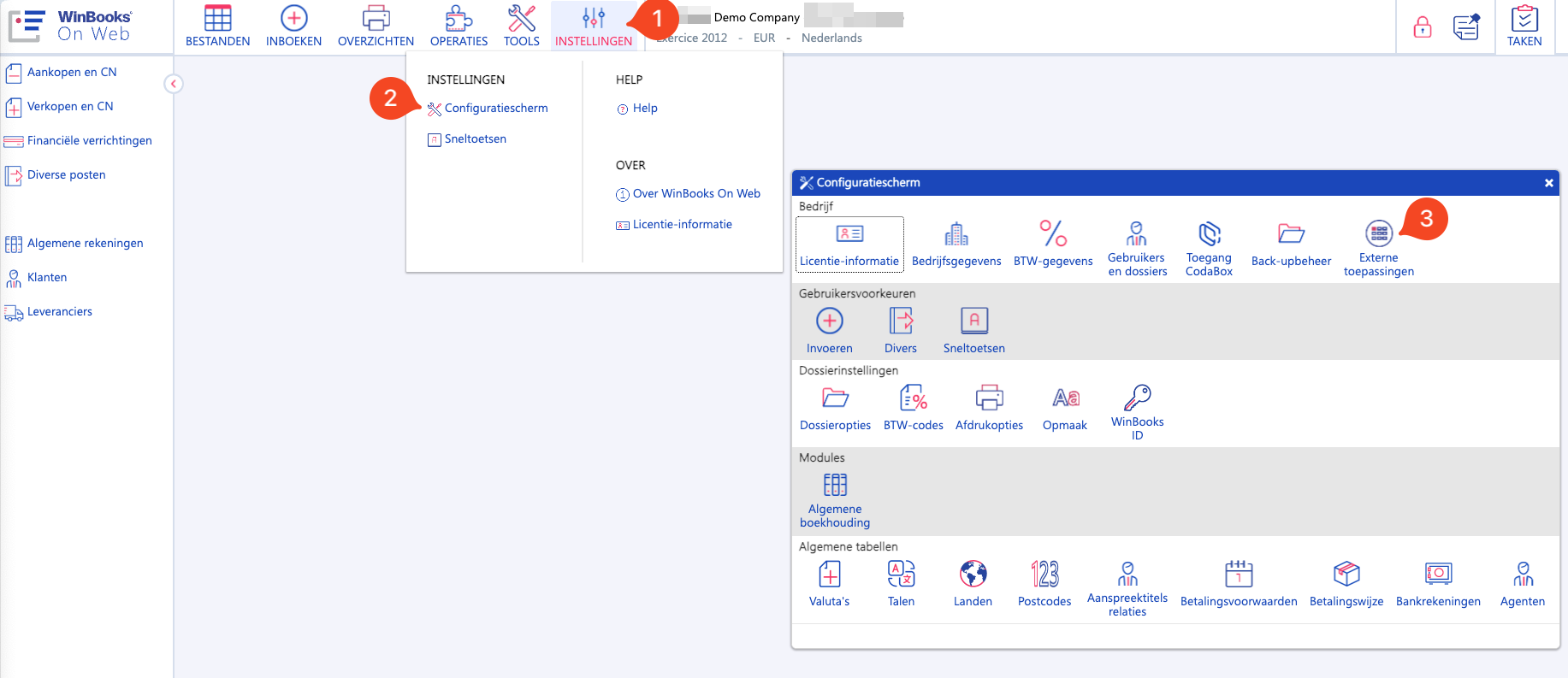Open Invoeren user preferences icon

point(830,331)
